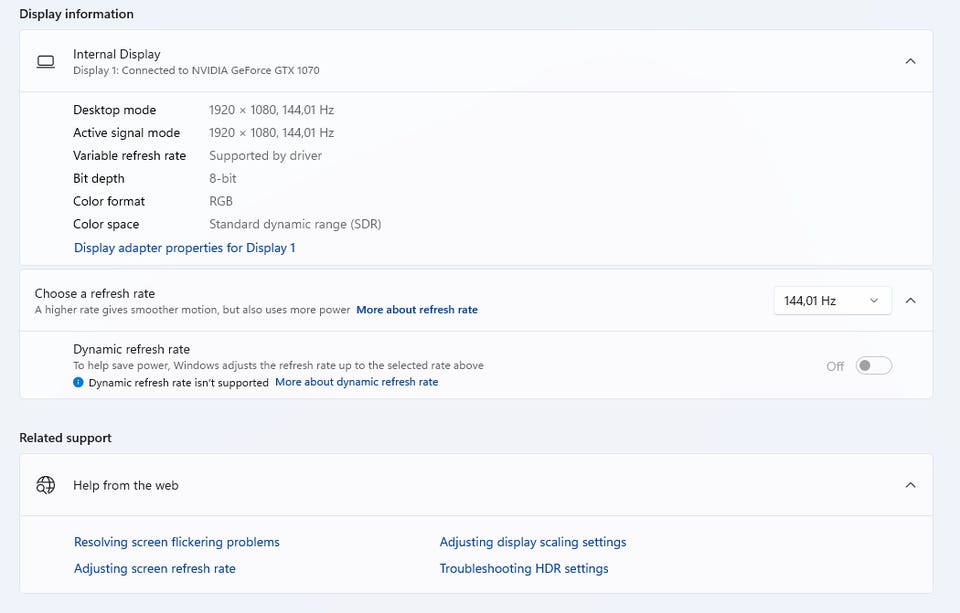The width and height of the screenshot is (960, 613).
Task: Click the Standard dynamic range (SDR) value
Action: (295, 224)
